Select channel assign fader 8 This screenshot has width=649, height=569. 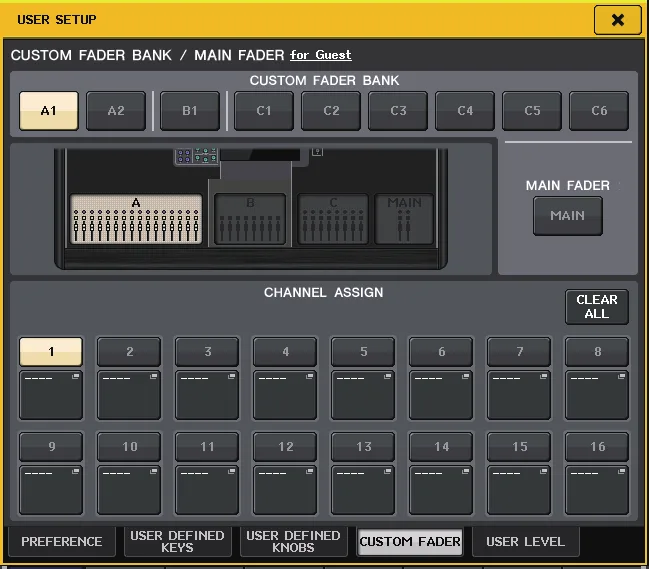(597, 352)
